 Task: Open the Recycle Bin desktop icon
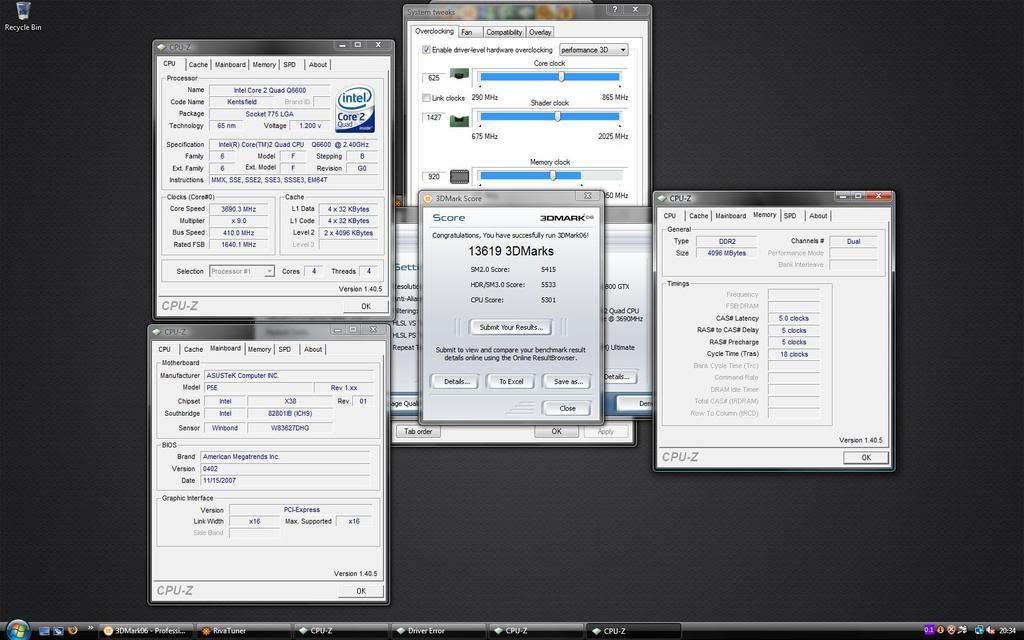[x=23, y=16]
